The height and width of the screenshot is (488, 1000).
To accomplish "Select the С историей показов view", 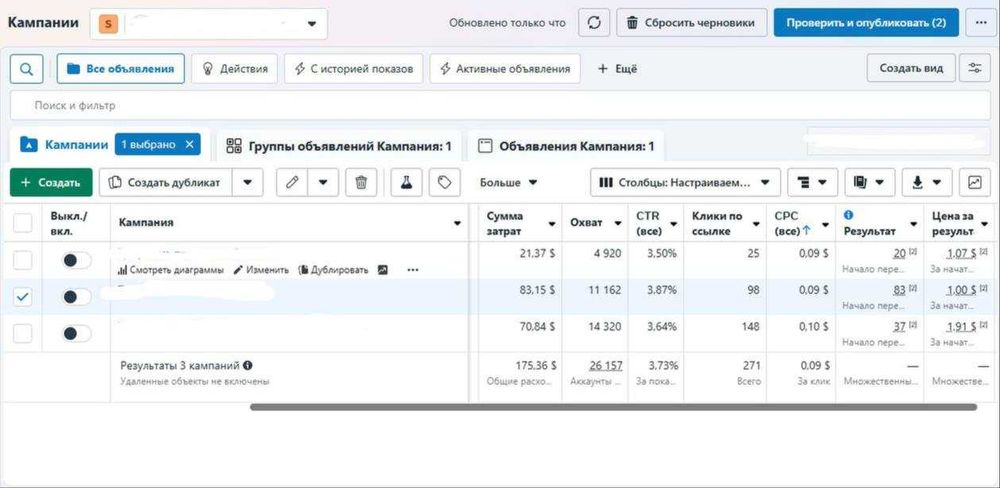I will (353, 69).
